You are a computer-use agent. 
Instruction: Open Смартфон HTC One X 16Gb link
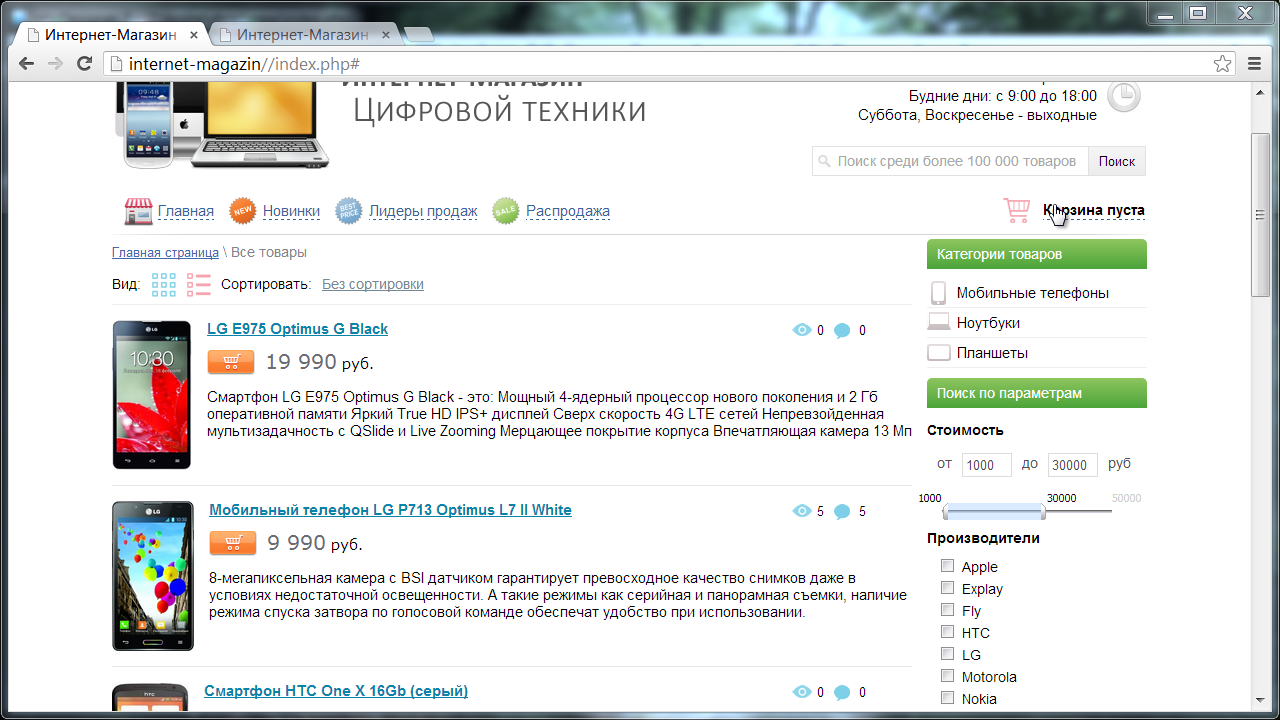[336, 691]
